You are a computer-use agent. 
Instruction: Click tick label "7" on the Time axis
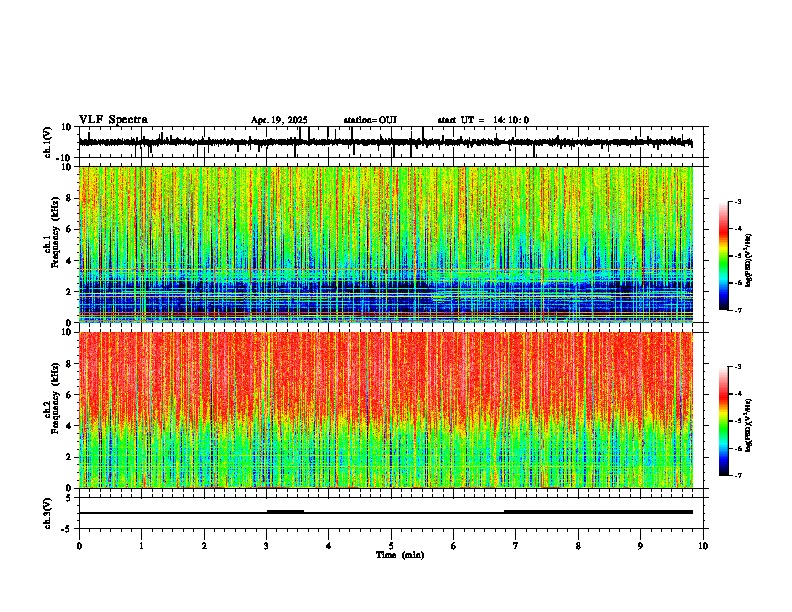coord(516,546)
